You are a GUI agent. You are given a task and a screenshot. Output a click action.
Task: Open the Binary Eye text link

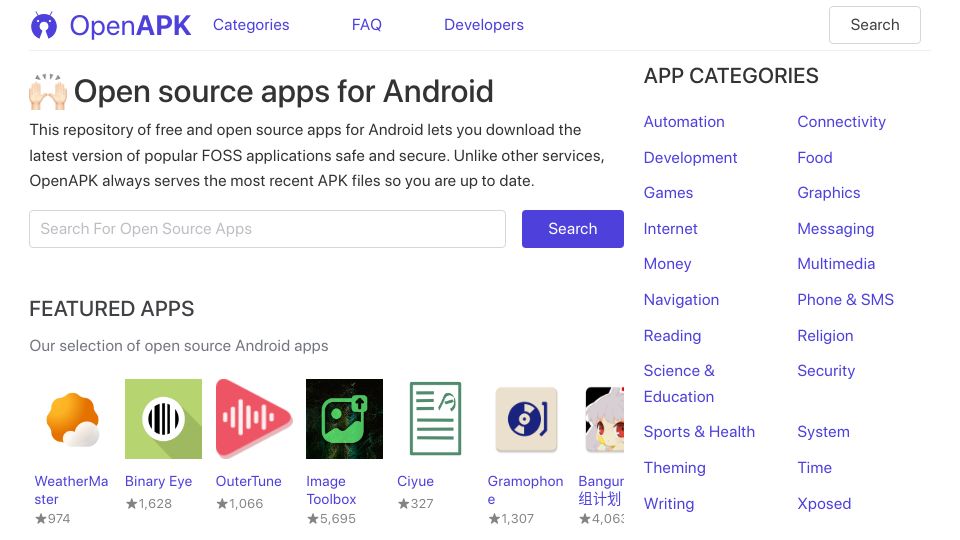tap(159, 481)
